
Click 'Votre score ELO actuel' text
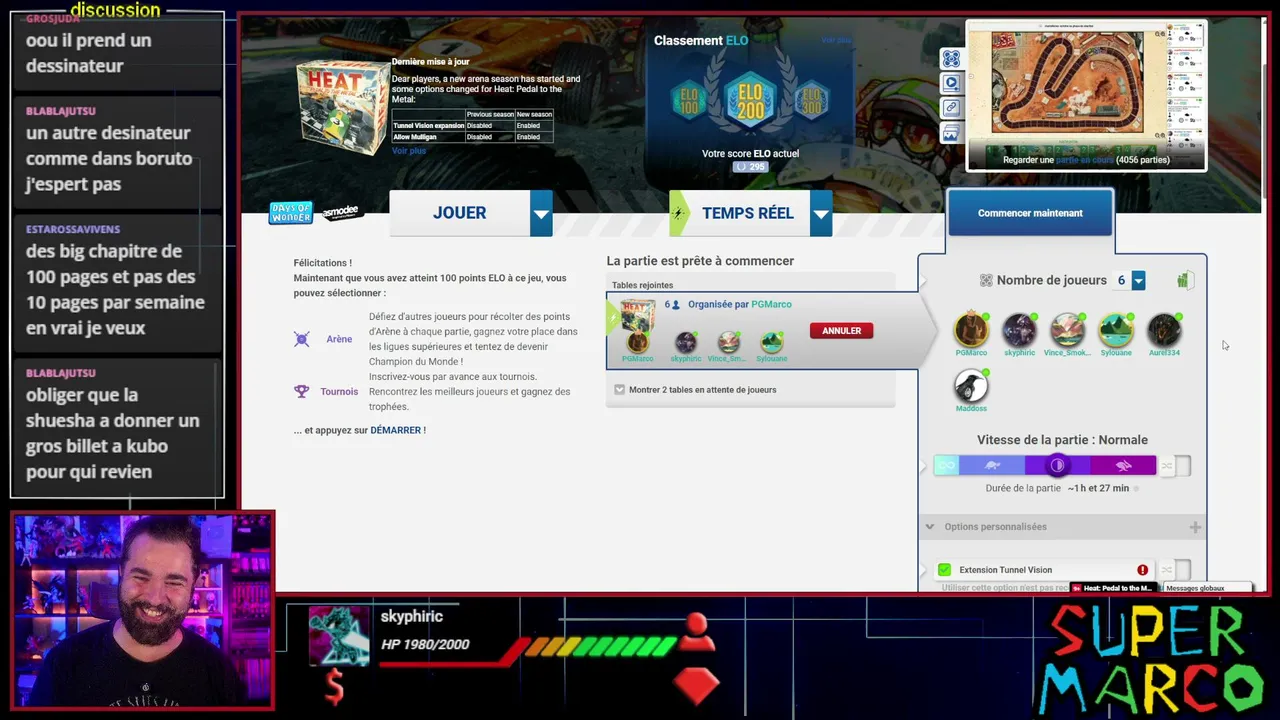pyautogui.click(x=750, y=153)
